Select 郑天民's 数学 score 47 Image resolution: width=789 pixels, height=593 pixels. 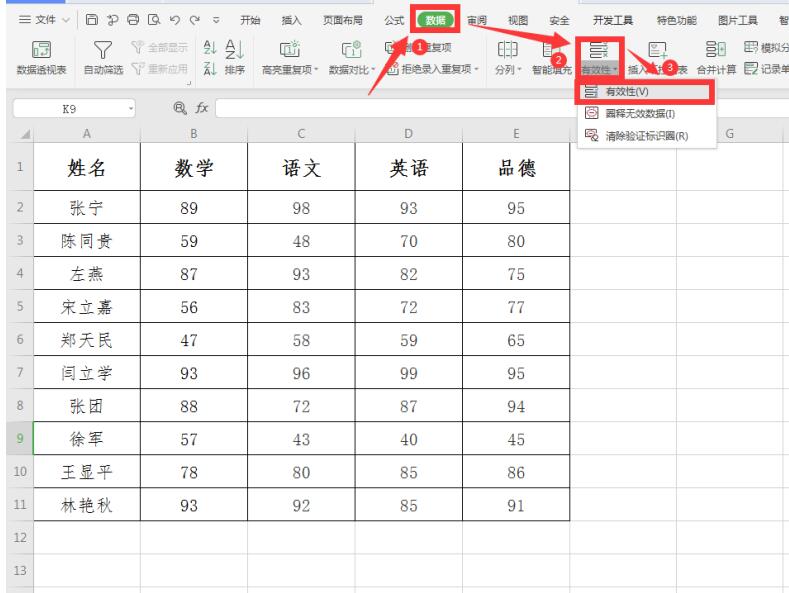click(x=194, y=340)
